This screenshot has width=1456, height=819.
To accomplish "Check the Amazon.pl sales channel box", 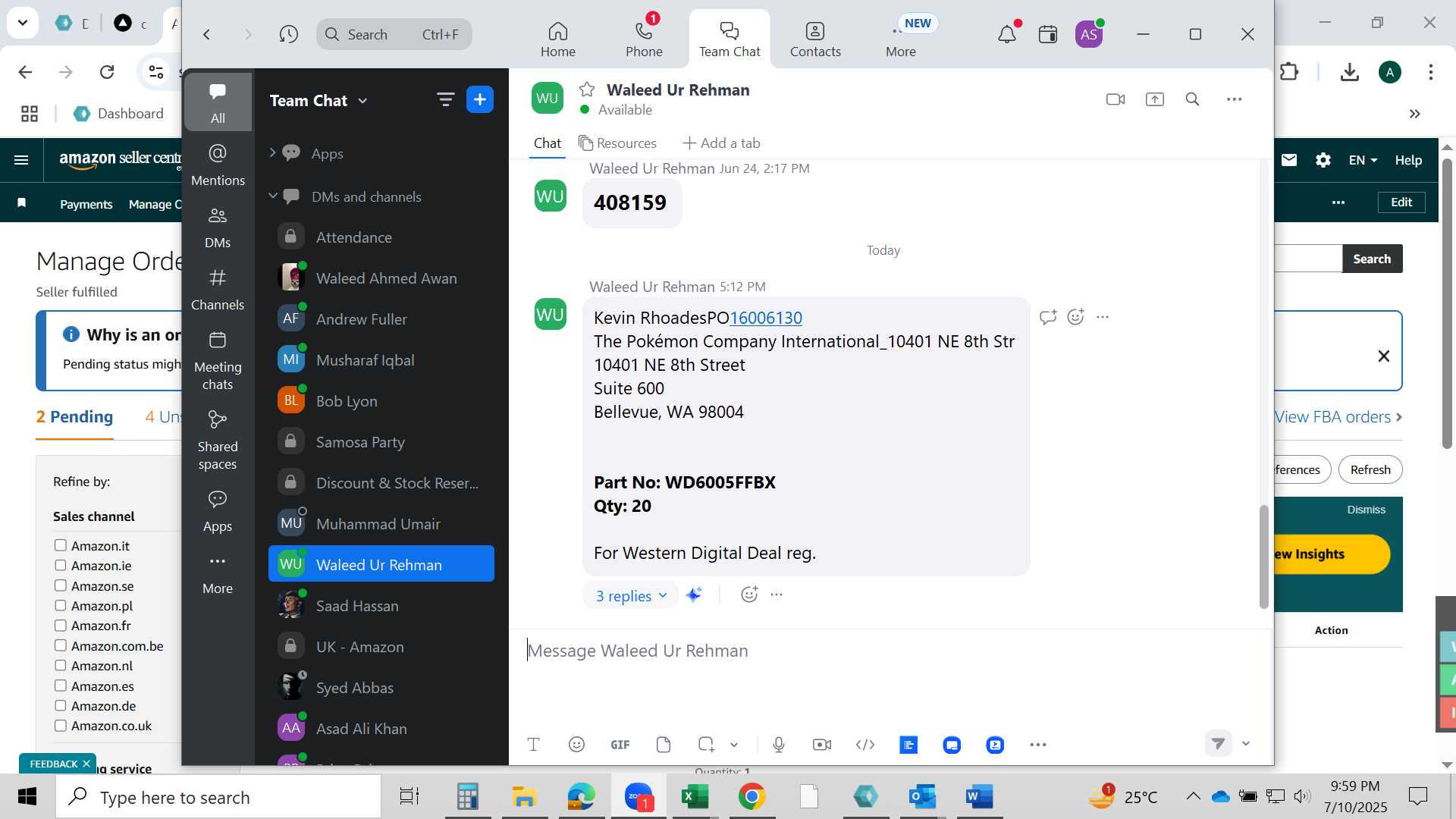I will click(61, 605).
